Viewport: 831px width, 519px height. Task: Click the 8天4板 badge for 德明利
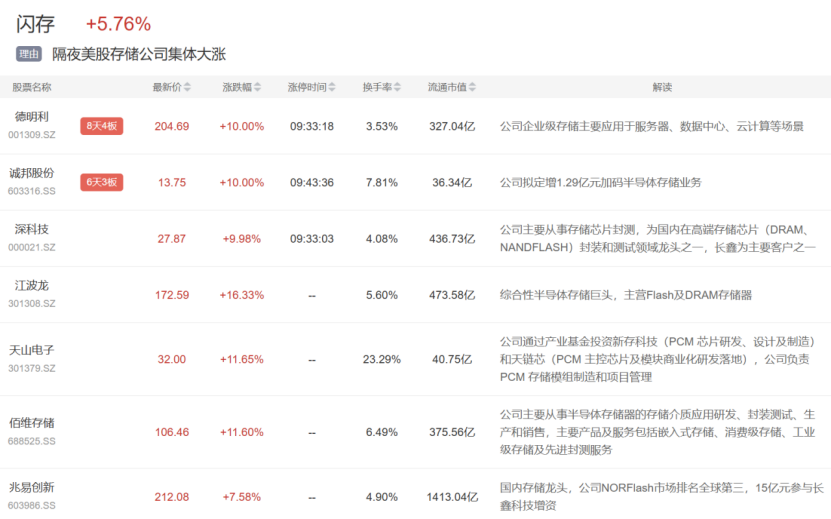102,126
